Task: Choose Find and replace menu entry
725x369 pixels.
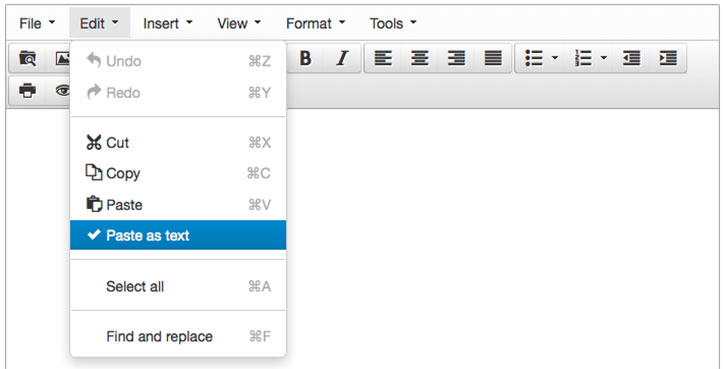Action: pos(178,336)
